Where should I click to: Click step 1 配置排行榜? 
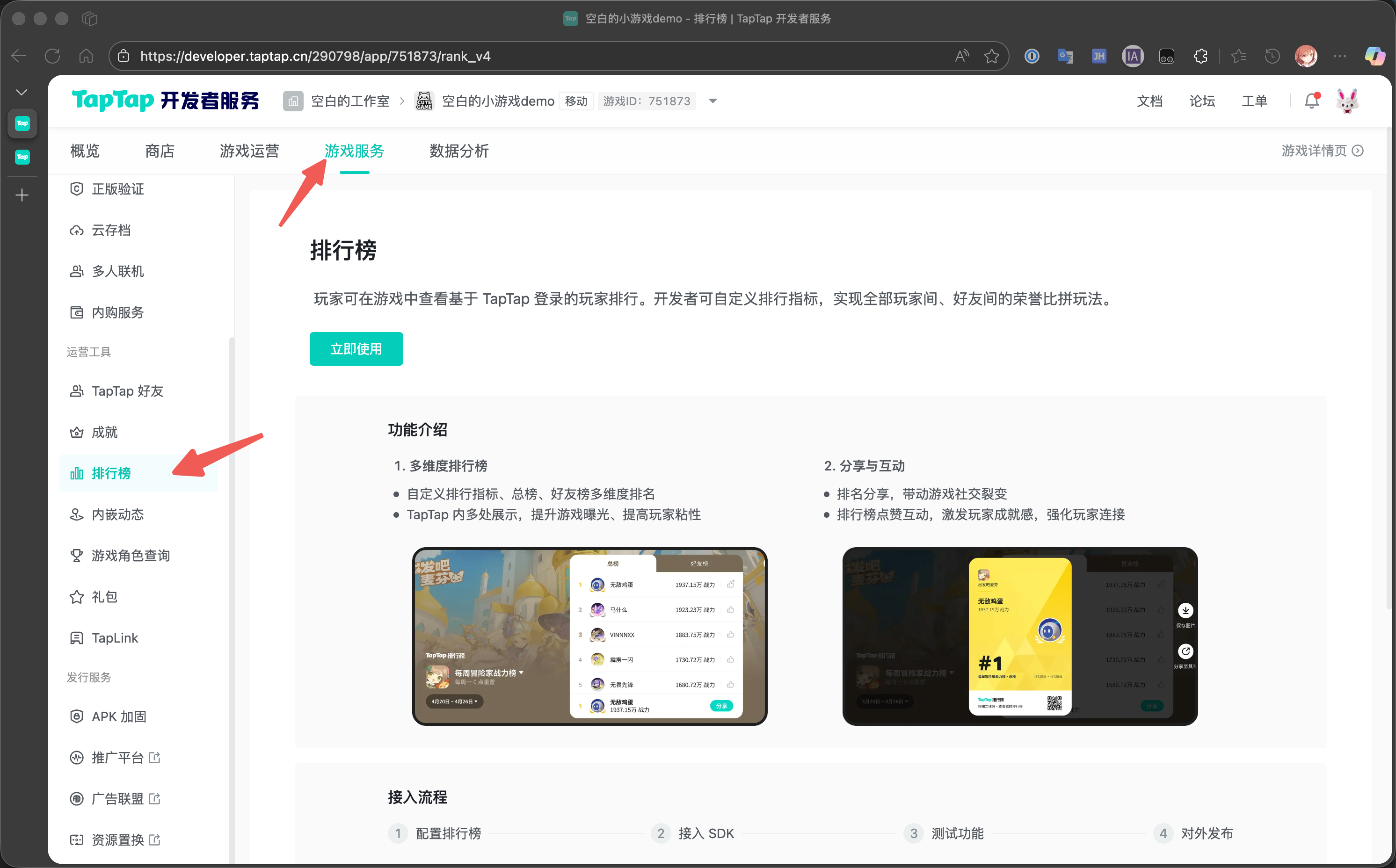(435, 833)
